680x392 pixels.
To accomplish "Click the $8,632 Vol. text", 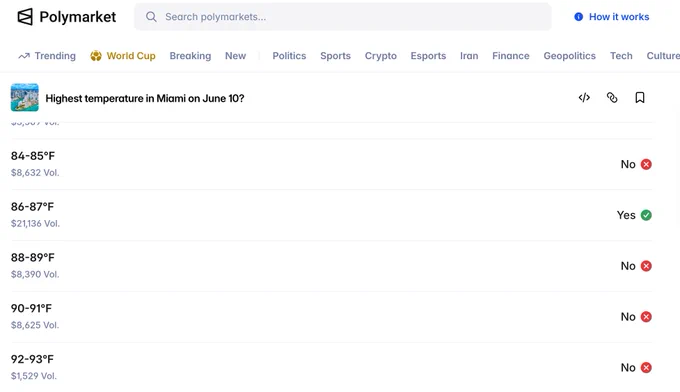I will 35,173.
